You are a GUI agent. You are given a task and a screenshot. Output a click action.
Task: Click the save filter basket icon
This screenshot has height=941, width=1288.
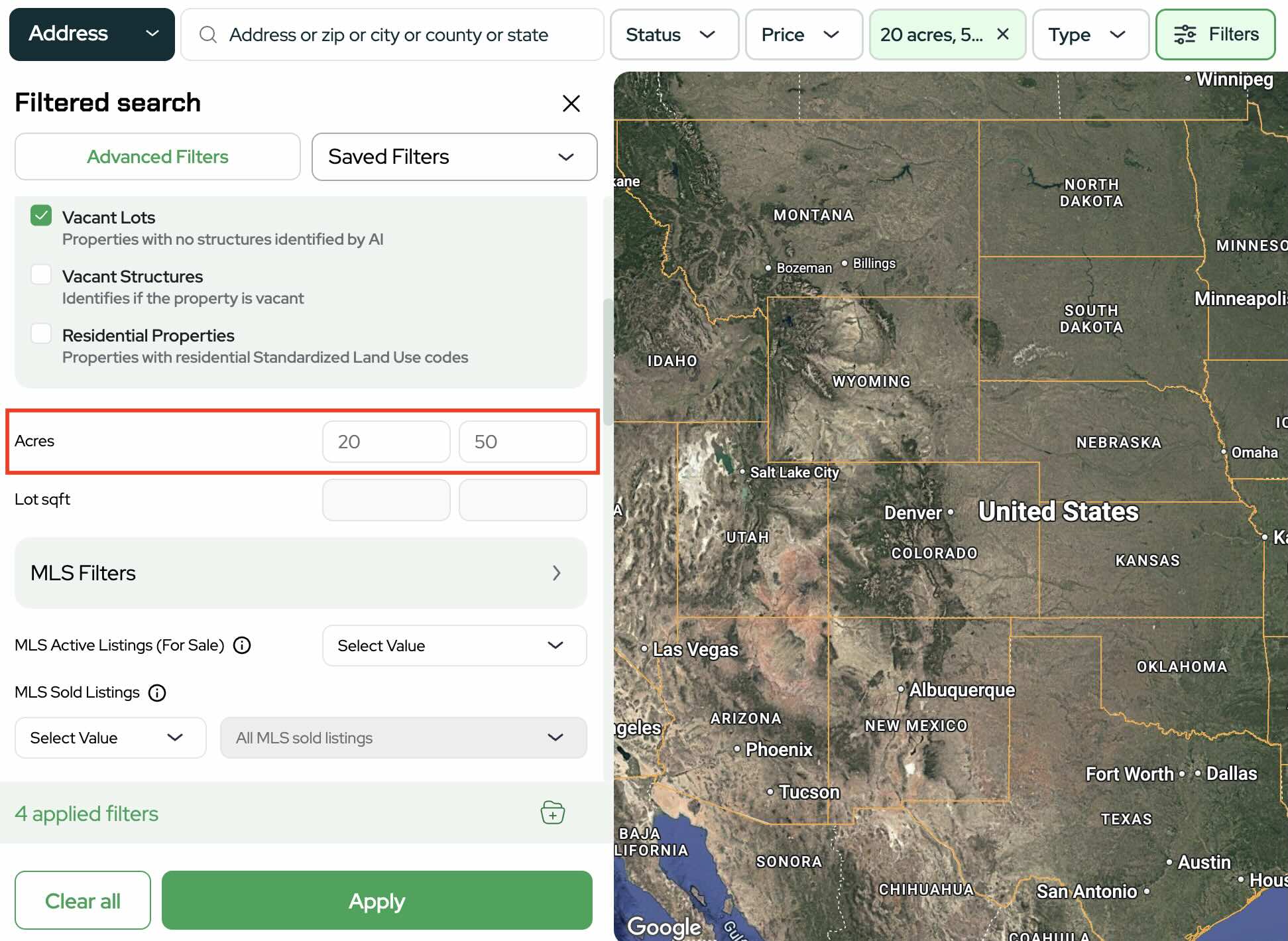click(x=552, y=812)
